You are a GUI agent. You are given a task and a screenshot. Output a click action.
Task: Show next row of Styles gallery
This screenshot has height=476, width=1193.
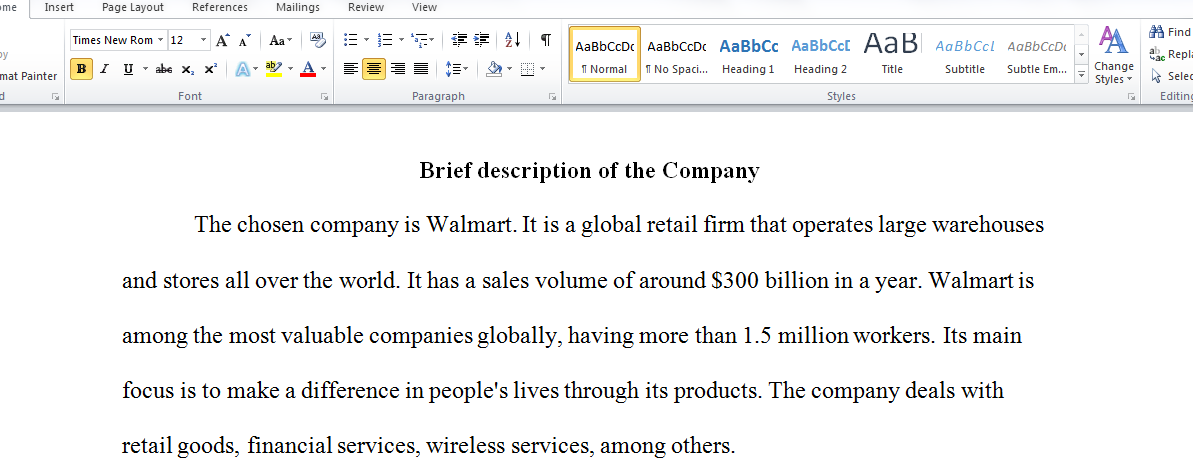1082,55
